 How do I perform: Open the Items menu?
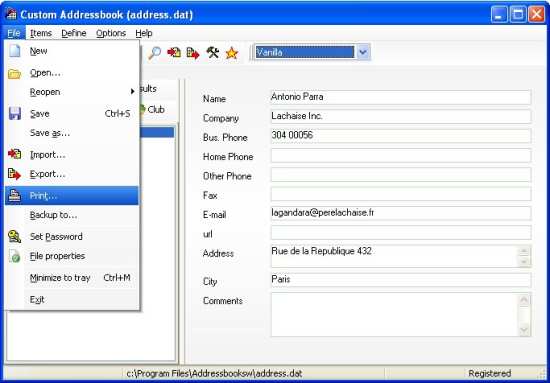[41, 33]
